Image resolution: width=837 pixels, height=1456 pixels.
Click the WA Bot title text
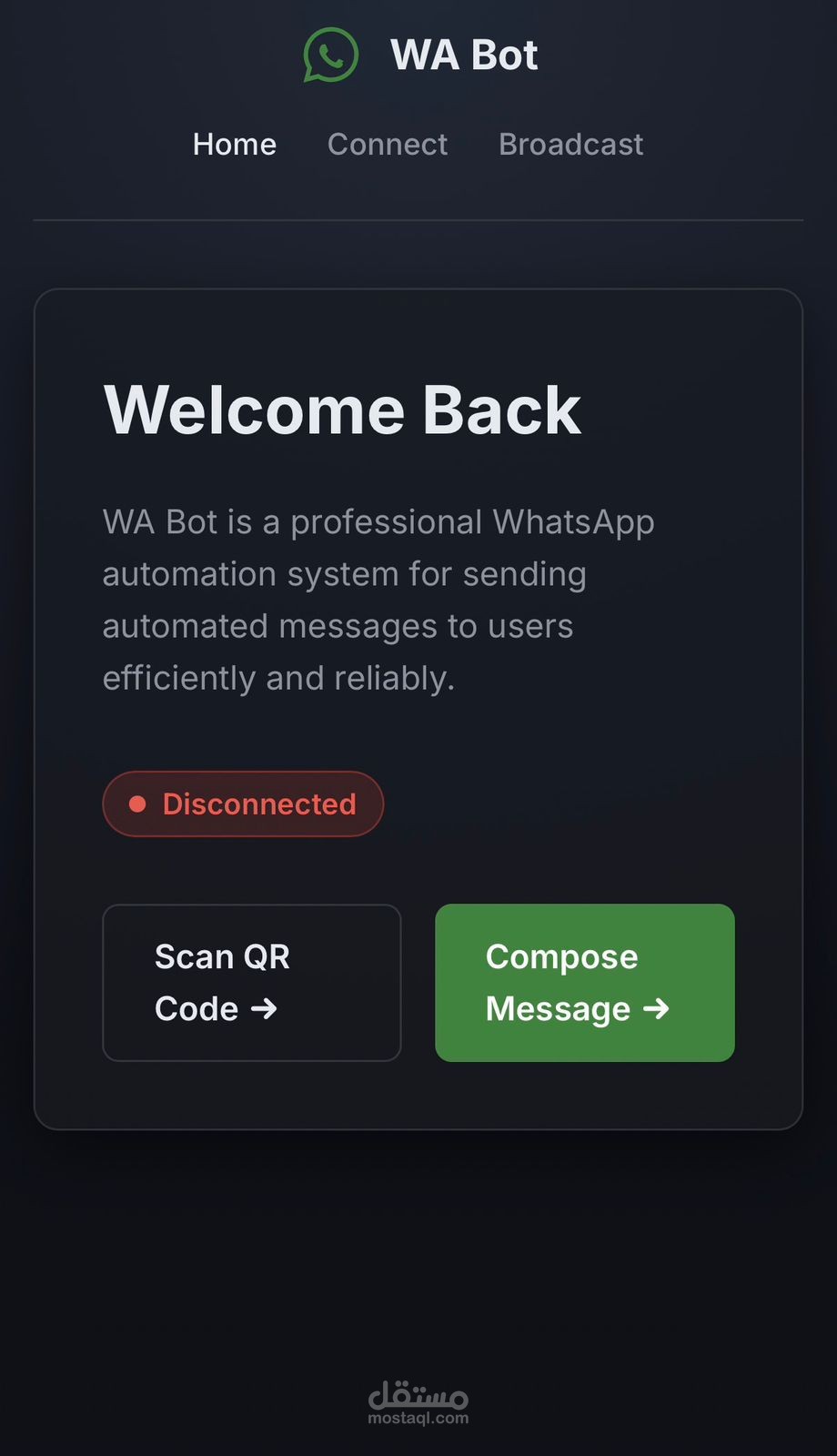tap(464, 55)
